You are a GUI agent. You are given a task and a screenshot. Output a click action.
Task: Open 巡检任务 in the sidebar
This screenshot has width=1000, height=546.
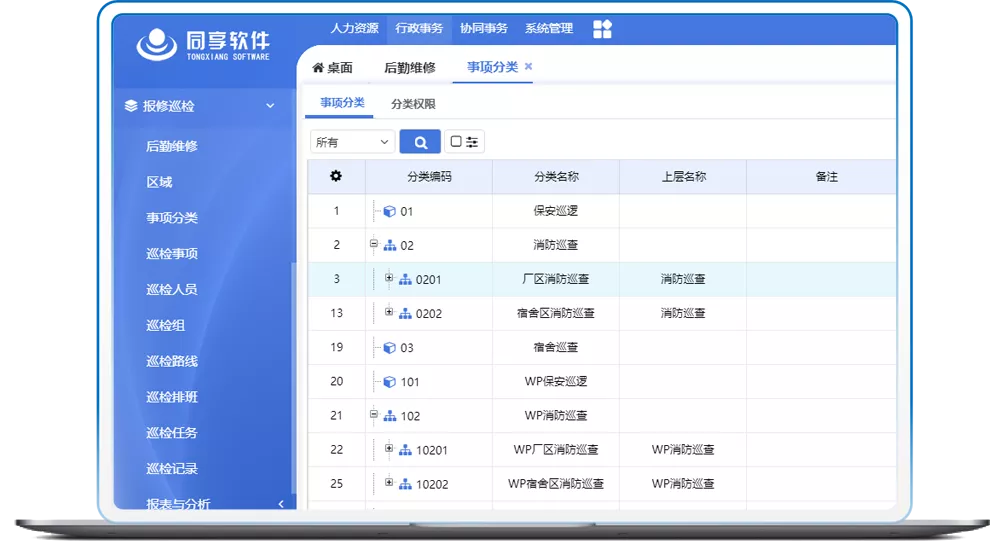pos(172,432)
